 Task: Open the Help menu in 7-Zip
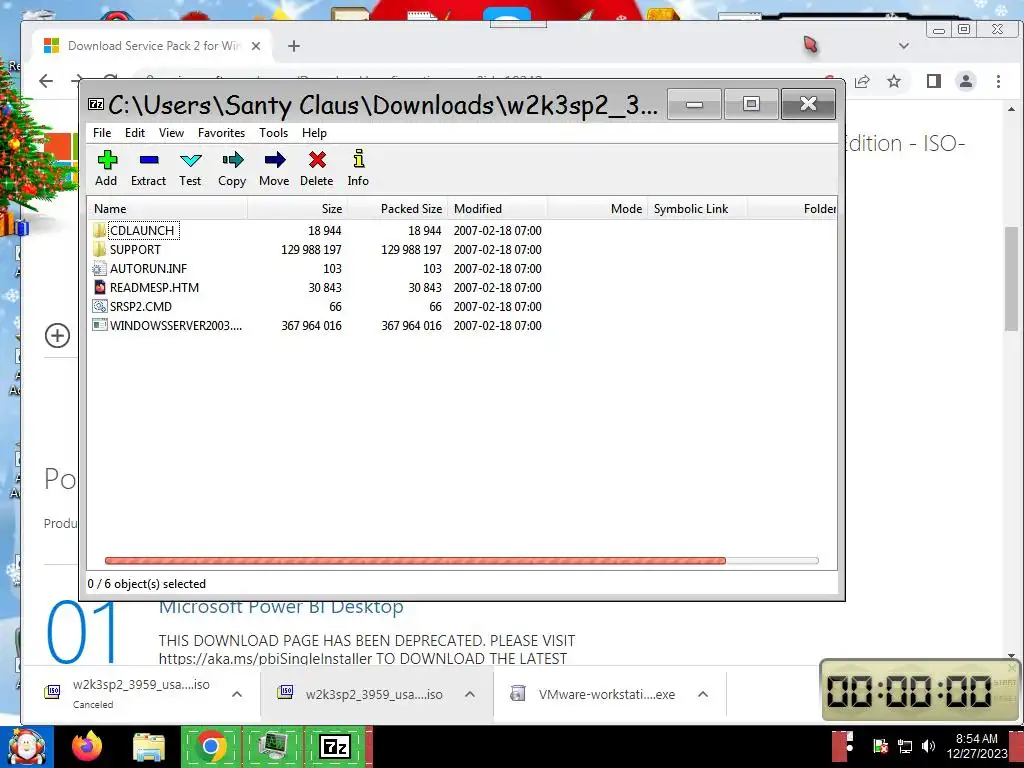click(314, 133)
